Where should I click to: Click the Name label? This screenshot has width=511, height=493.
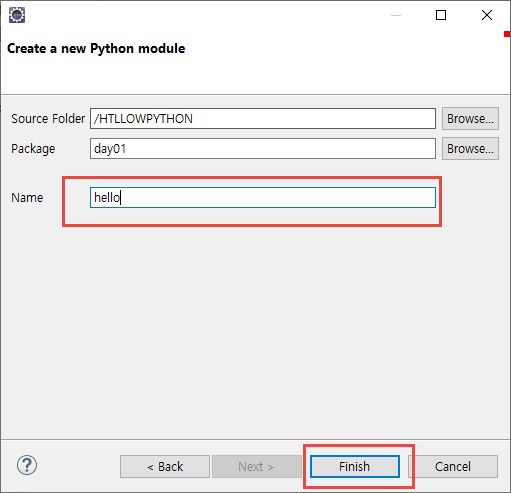[x=27, y=198]
